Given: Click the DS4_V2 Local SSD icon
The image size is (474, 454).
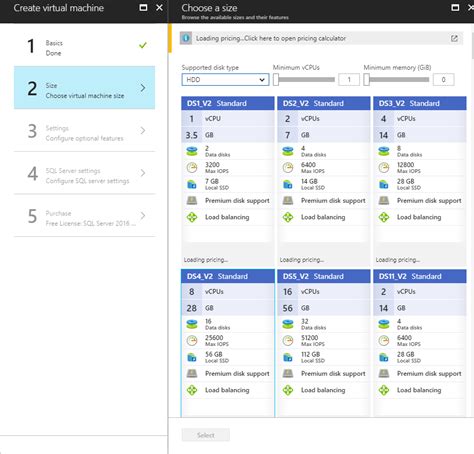Looking at the screenshot, I should point(192,357).
